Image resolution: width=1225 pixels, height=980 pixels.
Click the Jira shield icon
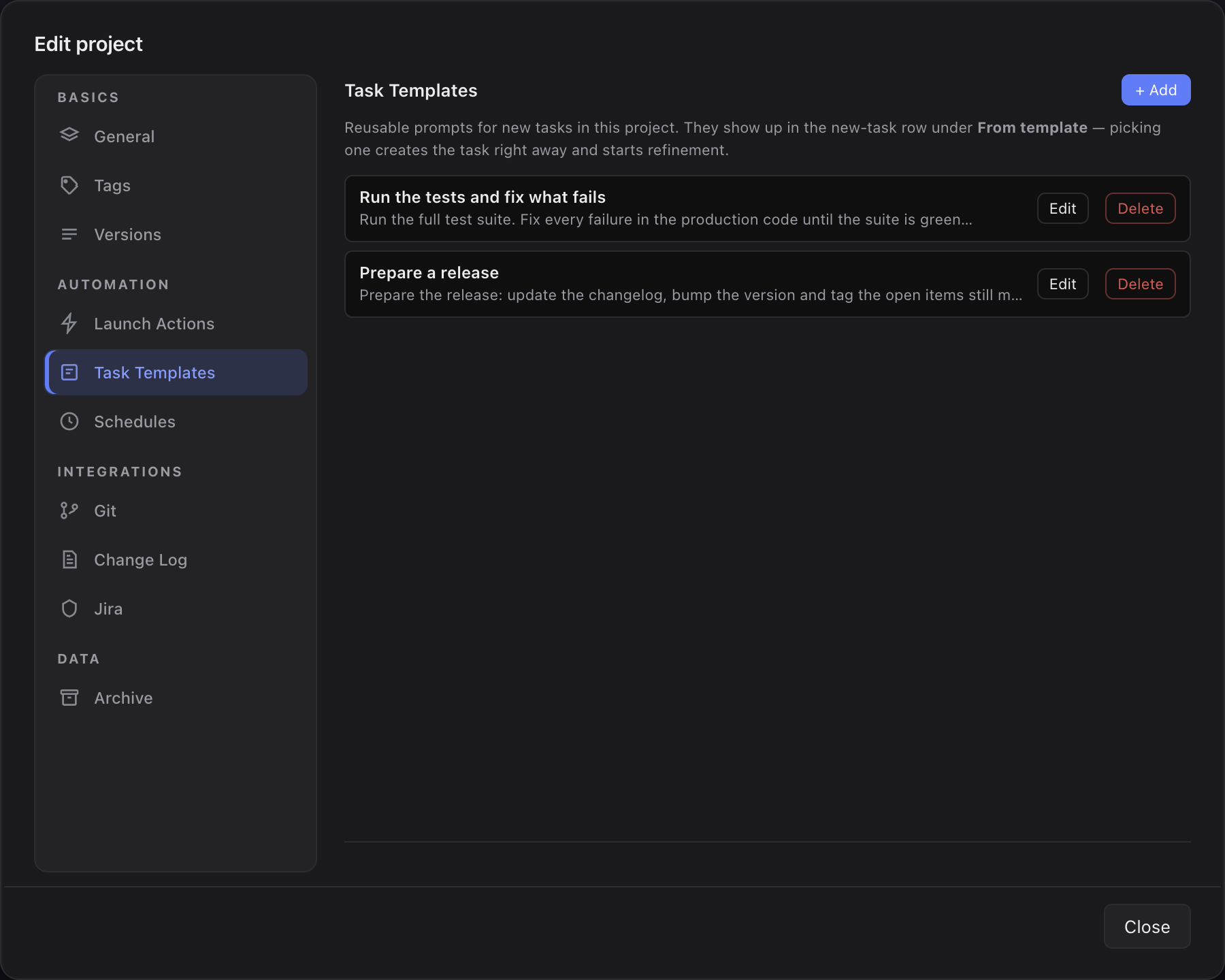pos(69,608)
